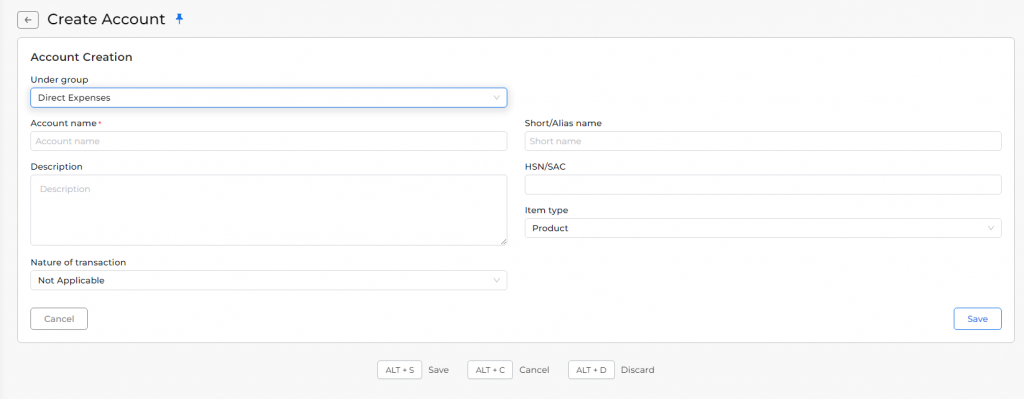Click the blue pin icon
The image size is (1024, 399).
tap(180, 19)
